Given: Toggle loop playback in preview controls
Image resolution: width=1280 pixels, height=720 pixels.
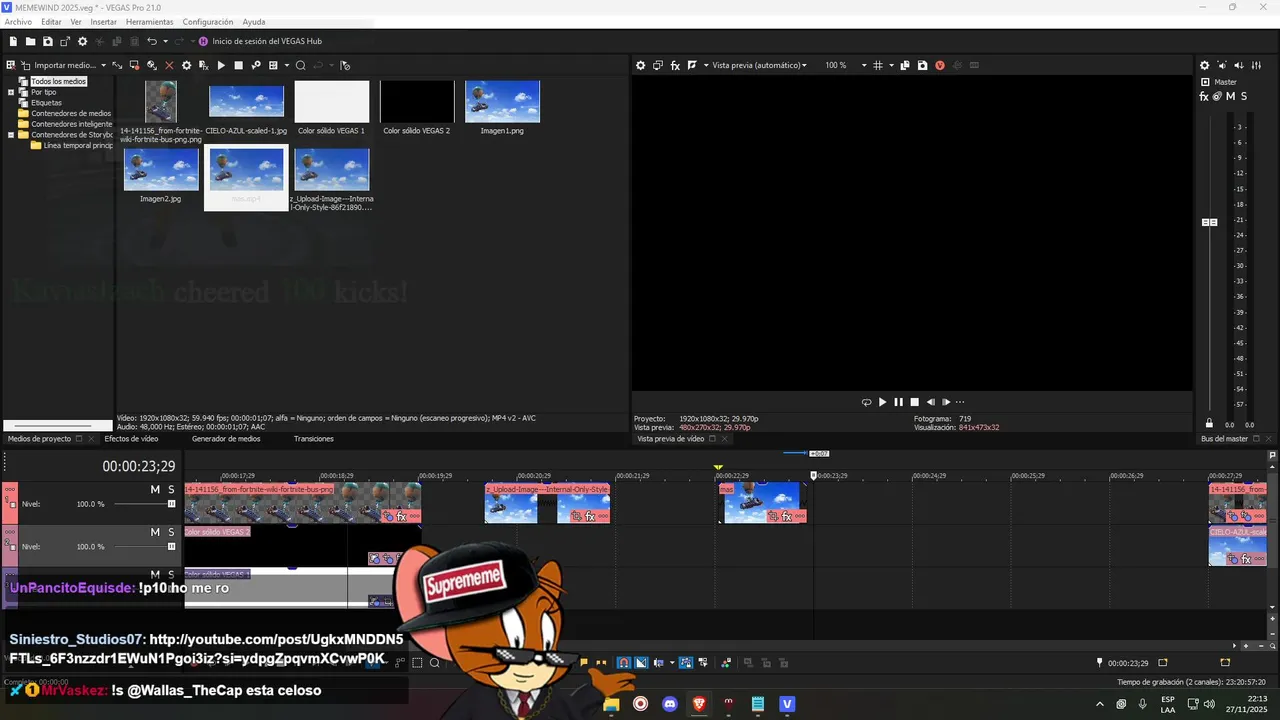Looking at the screenshot, I should tap(866, 402).
